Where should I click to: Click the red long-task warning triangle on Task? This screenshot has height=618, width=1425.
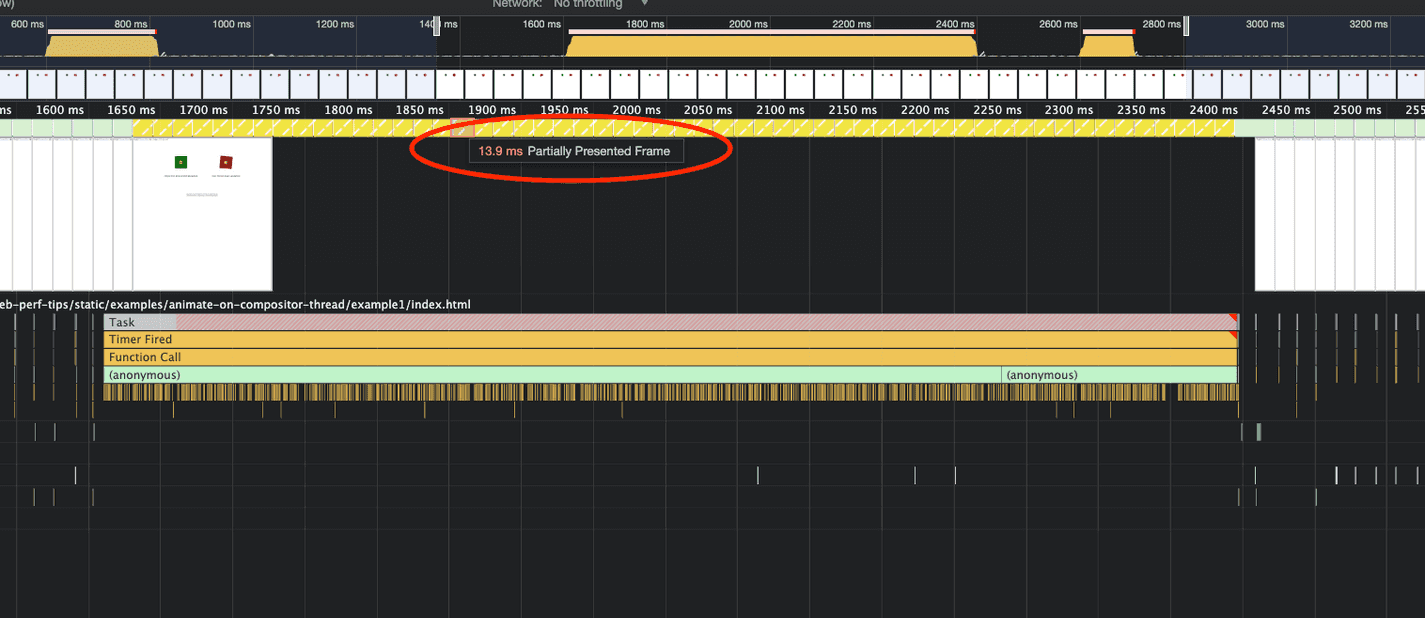click(1234, 318)
